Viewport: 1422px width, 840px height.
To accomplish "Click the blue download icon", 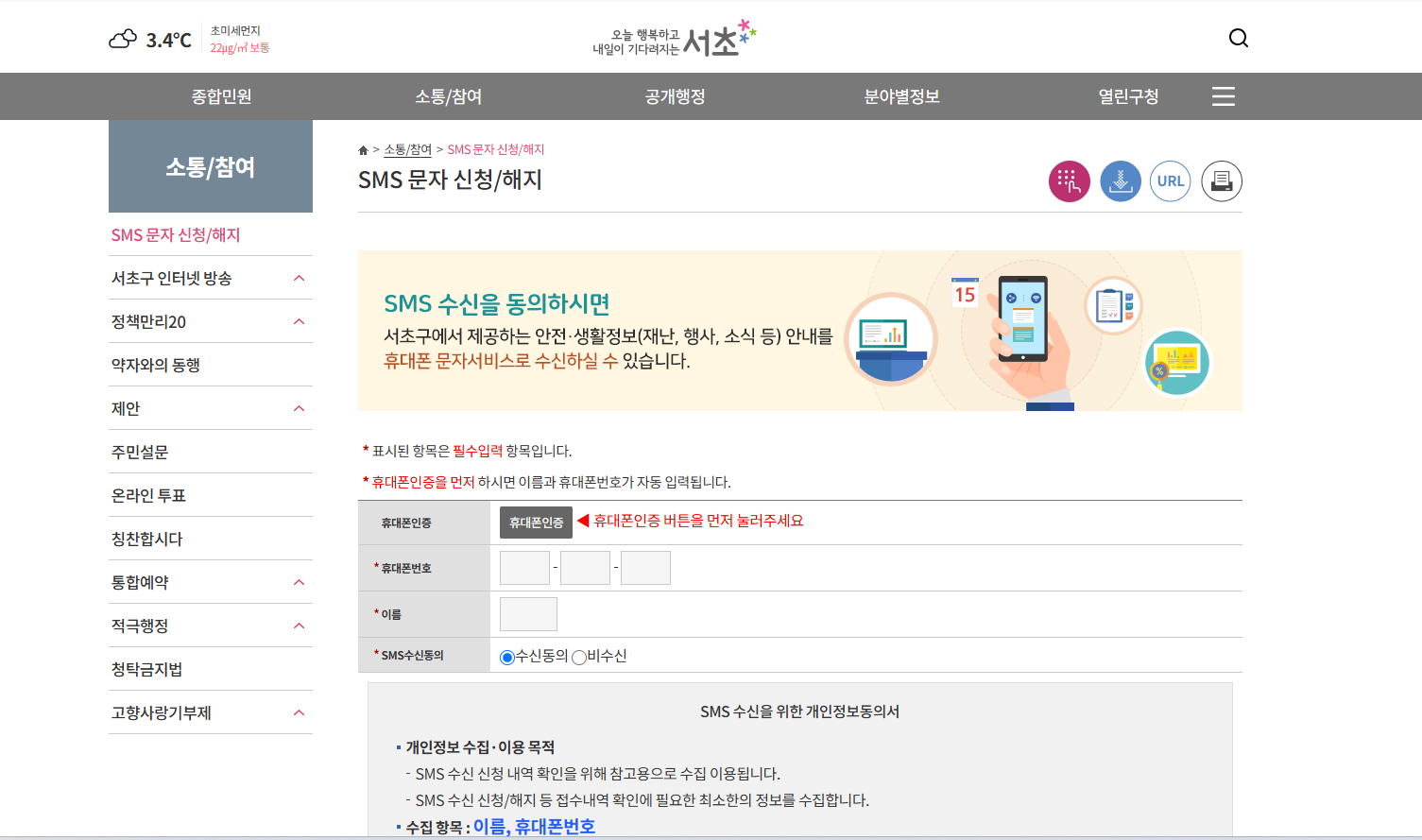I will [x=1121, y=181].
